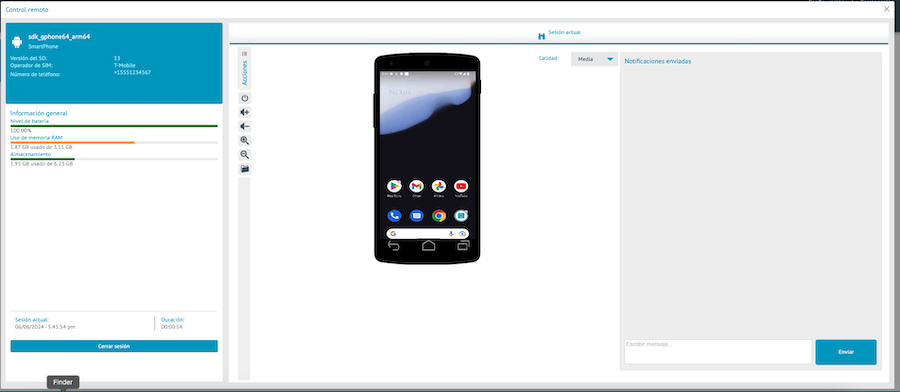Launch Chrome browser on the phone
900x392 pixels.
pos(439,216)
